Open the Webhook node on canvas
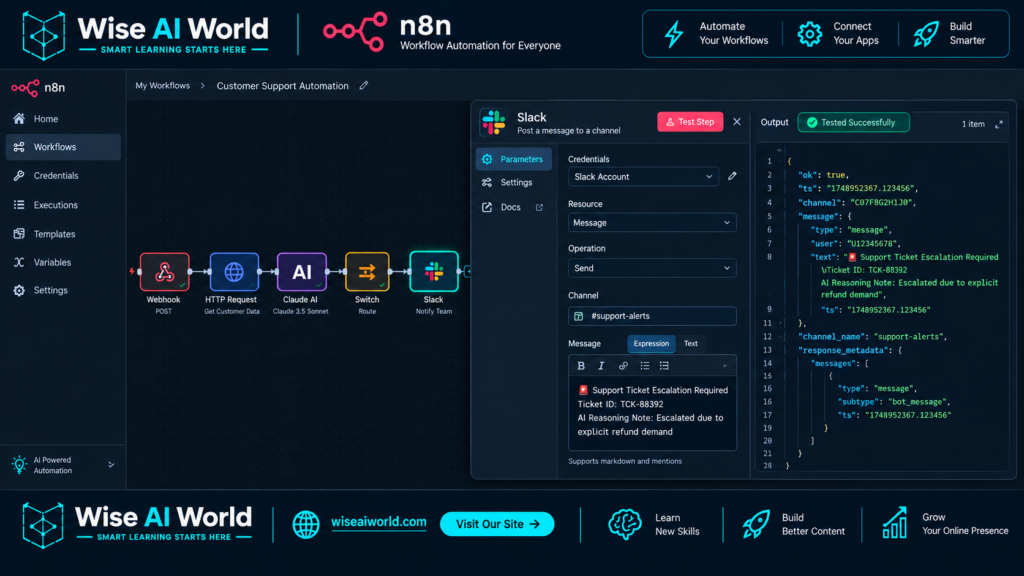The width and height of the screenshot is (1024, 576). pyautogui.click(x=165, y=272)
